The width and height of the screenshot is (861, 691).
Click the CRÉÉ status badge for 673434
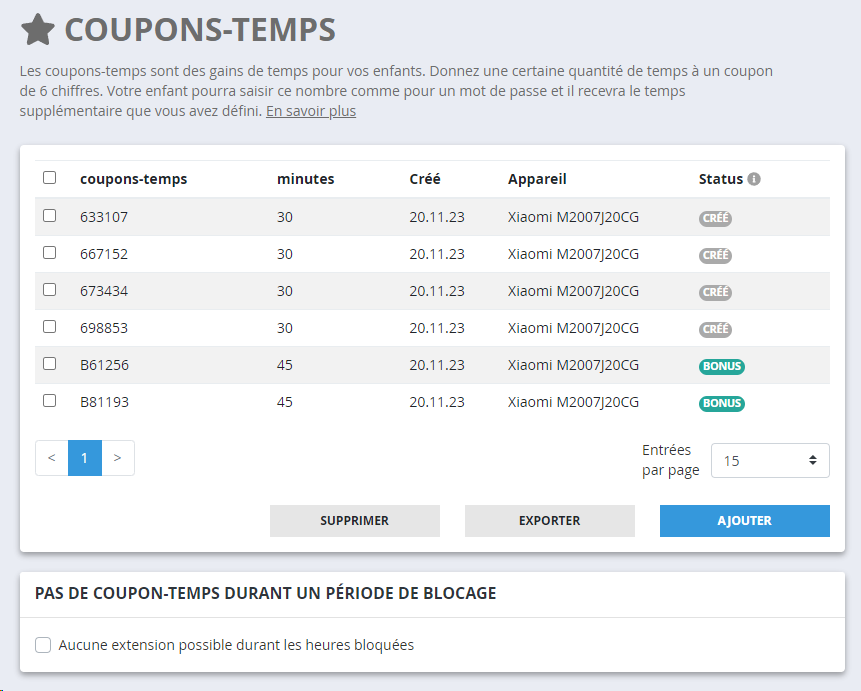(715, 292)
